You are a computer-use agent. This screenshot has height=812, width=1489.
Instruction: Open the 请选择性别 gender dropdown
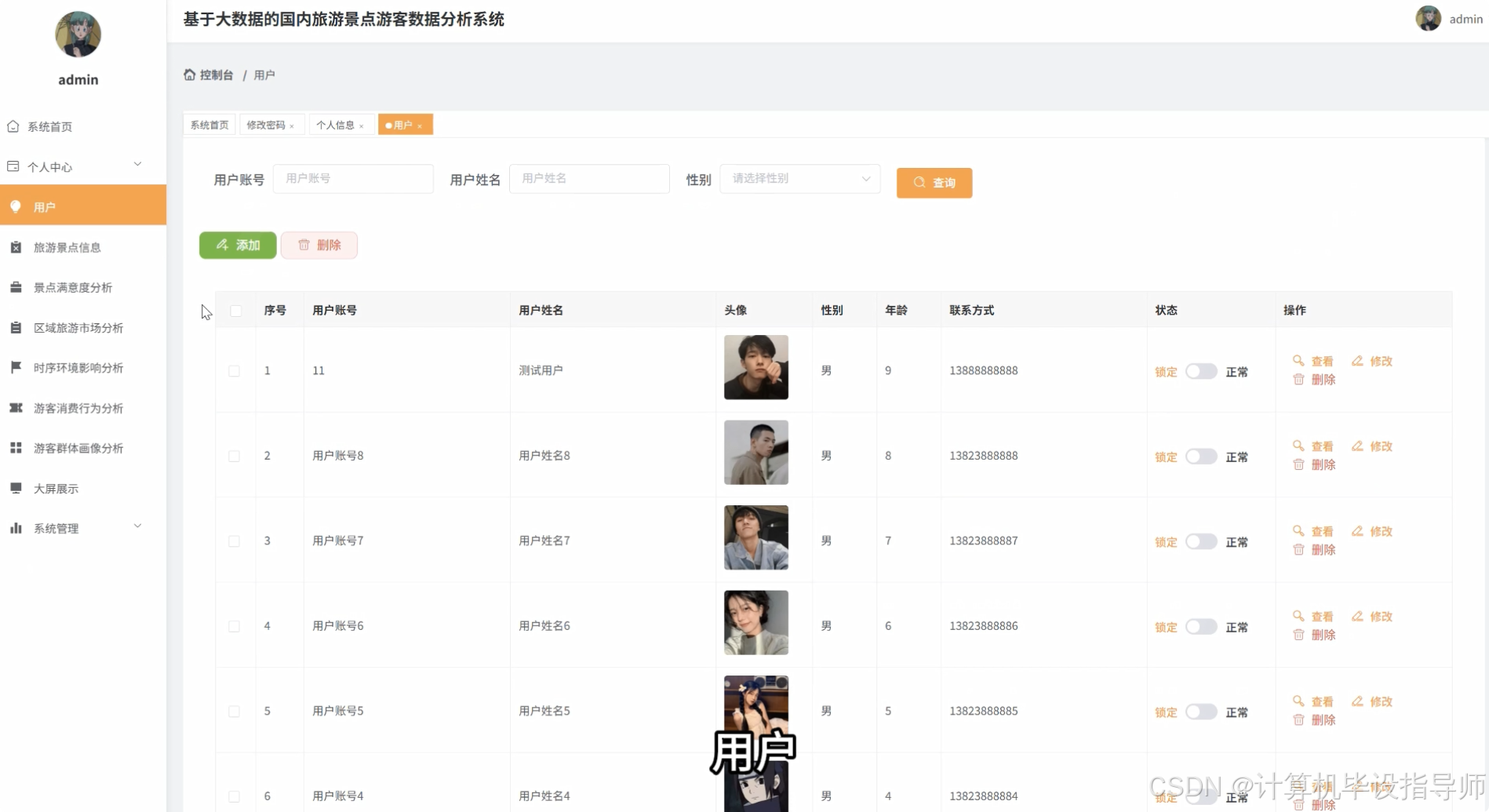point(799,178)
